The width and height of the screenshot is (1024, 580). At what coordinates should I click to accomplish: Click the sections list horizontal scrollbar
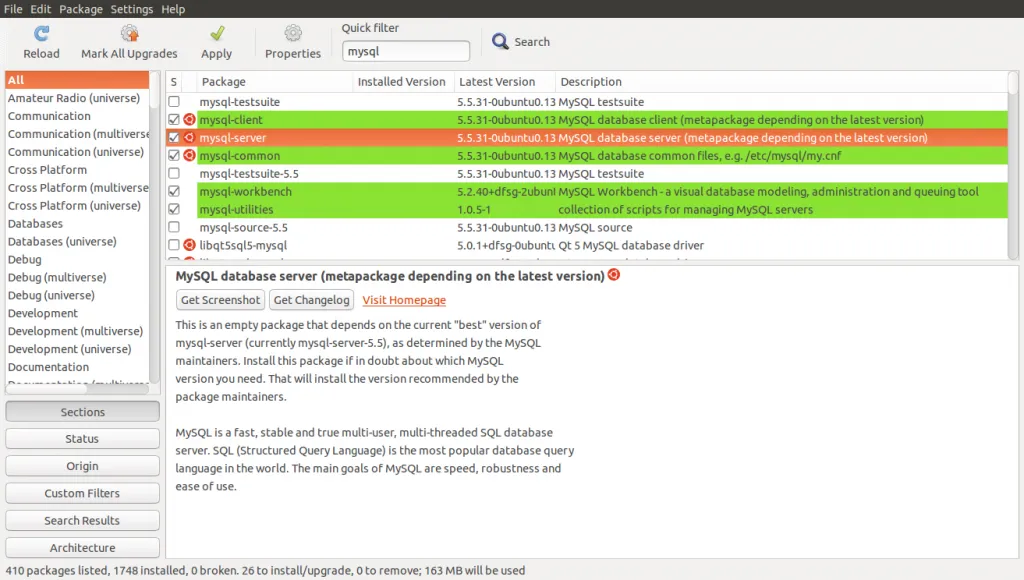[x=78, y=389]
